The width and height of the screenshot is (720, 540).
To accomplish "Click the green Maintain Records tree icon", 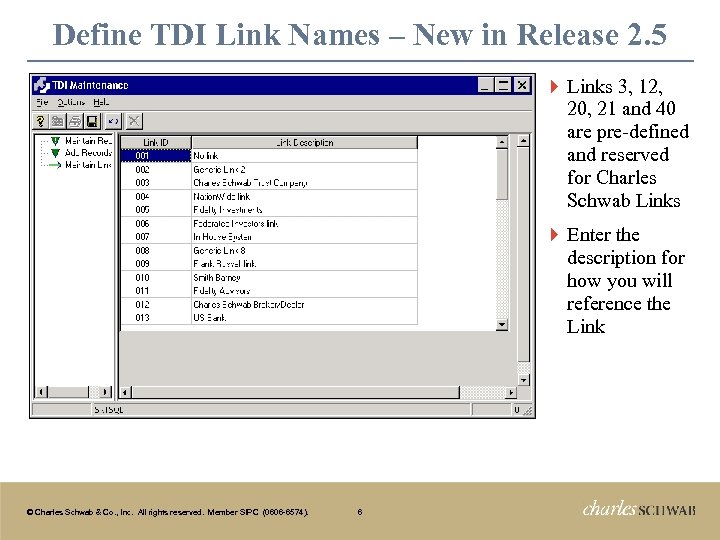I will click(55, 141).
